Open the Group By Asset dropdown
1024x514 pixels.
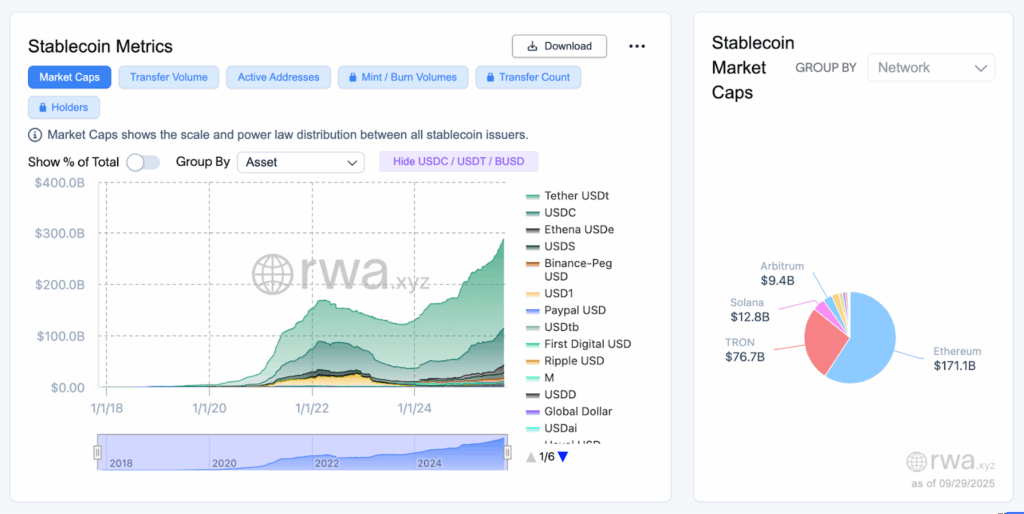click(x=300, y=162)
